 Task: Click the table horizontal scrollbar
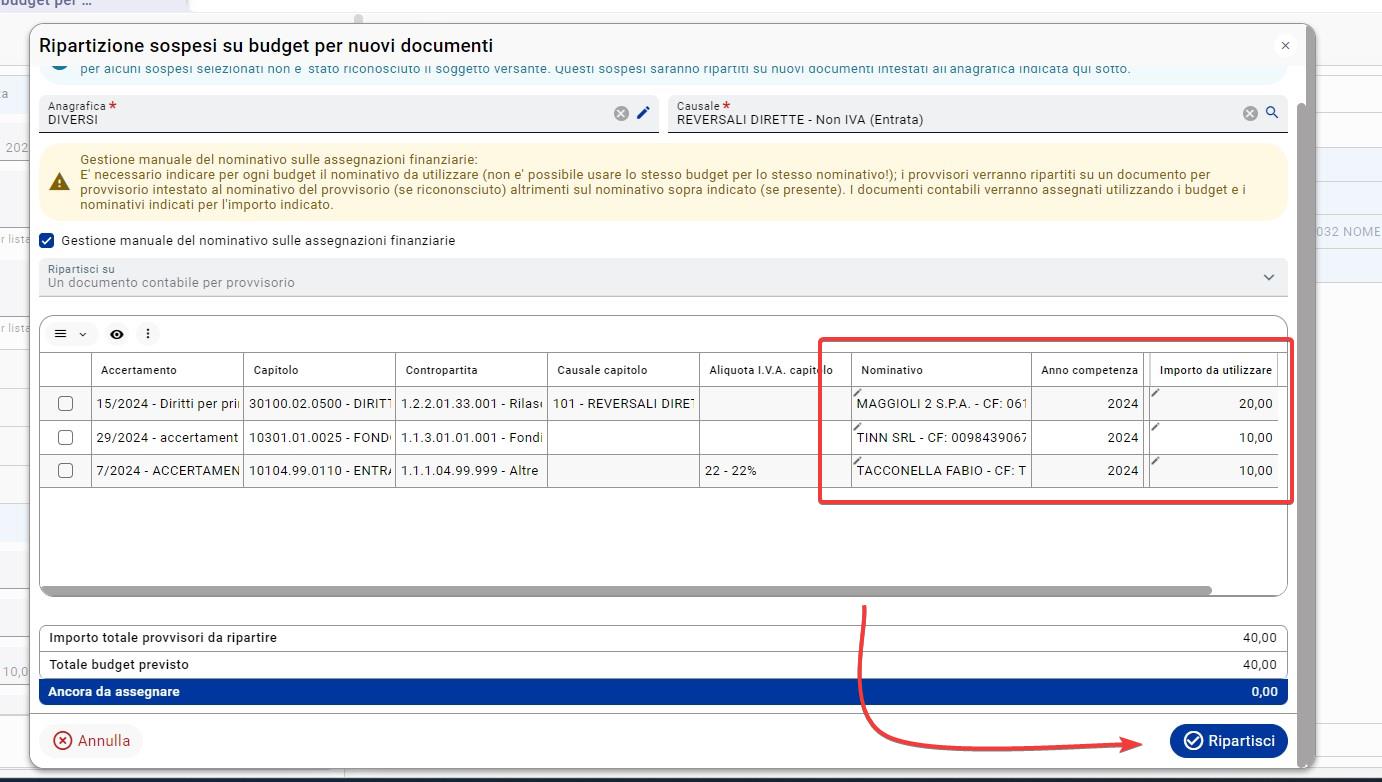(626, 591)
